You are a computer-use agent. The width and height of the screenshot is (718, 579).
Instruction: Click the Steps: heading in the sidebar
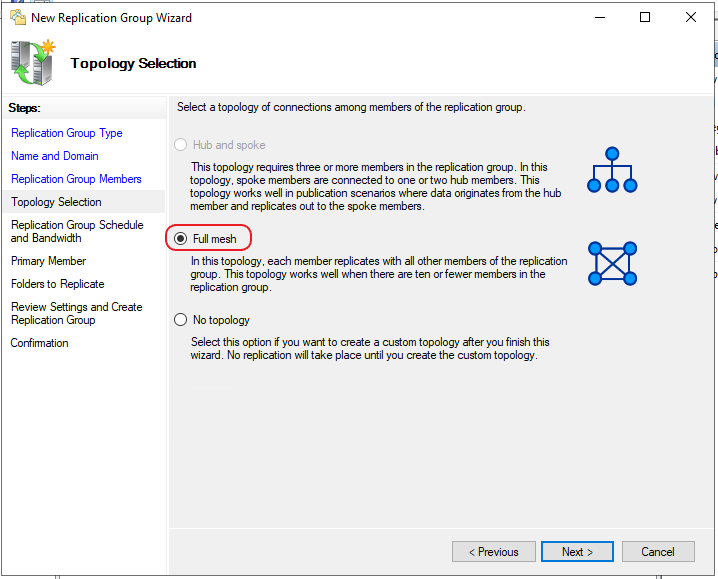pos(24,108)
